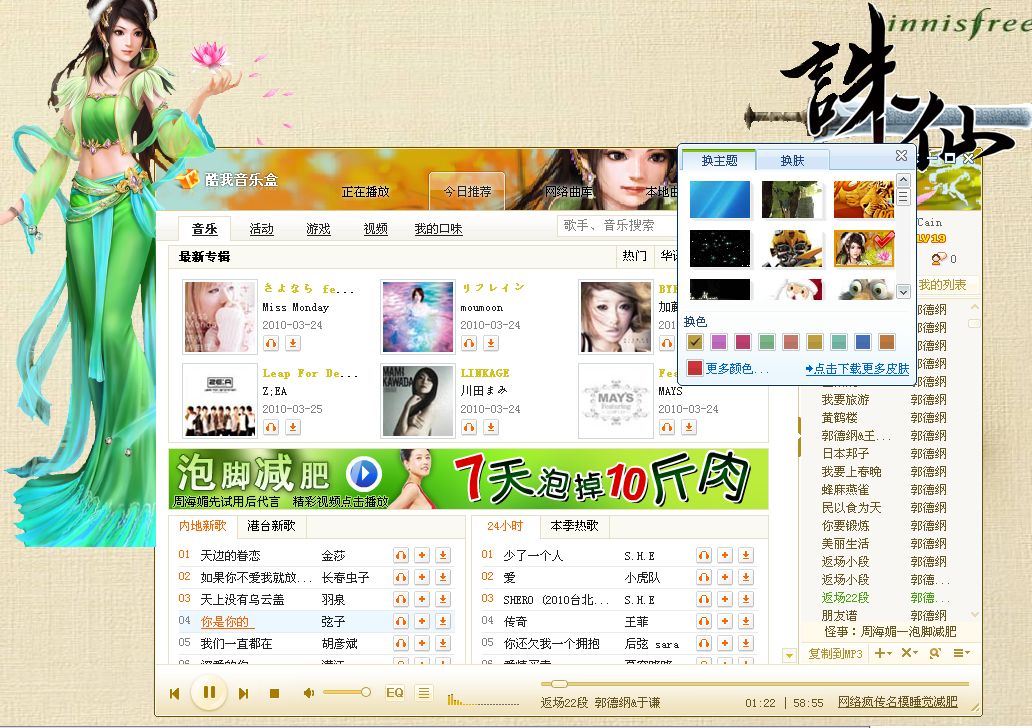
Task: Mute audio via the speaker icon
Action: coord(308,692)
